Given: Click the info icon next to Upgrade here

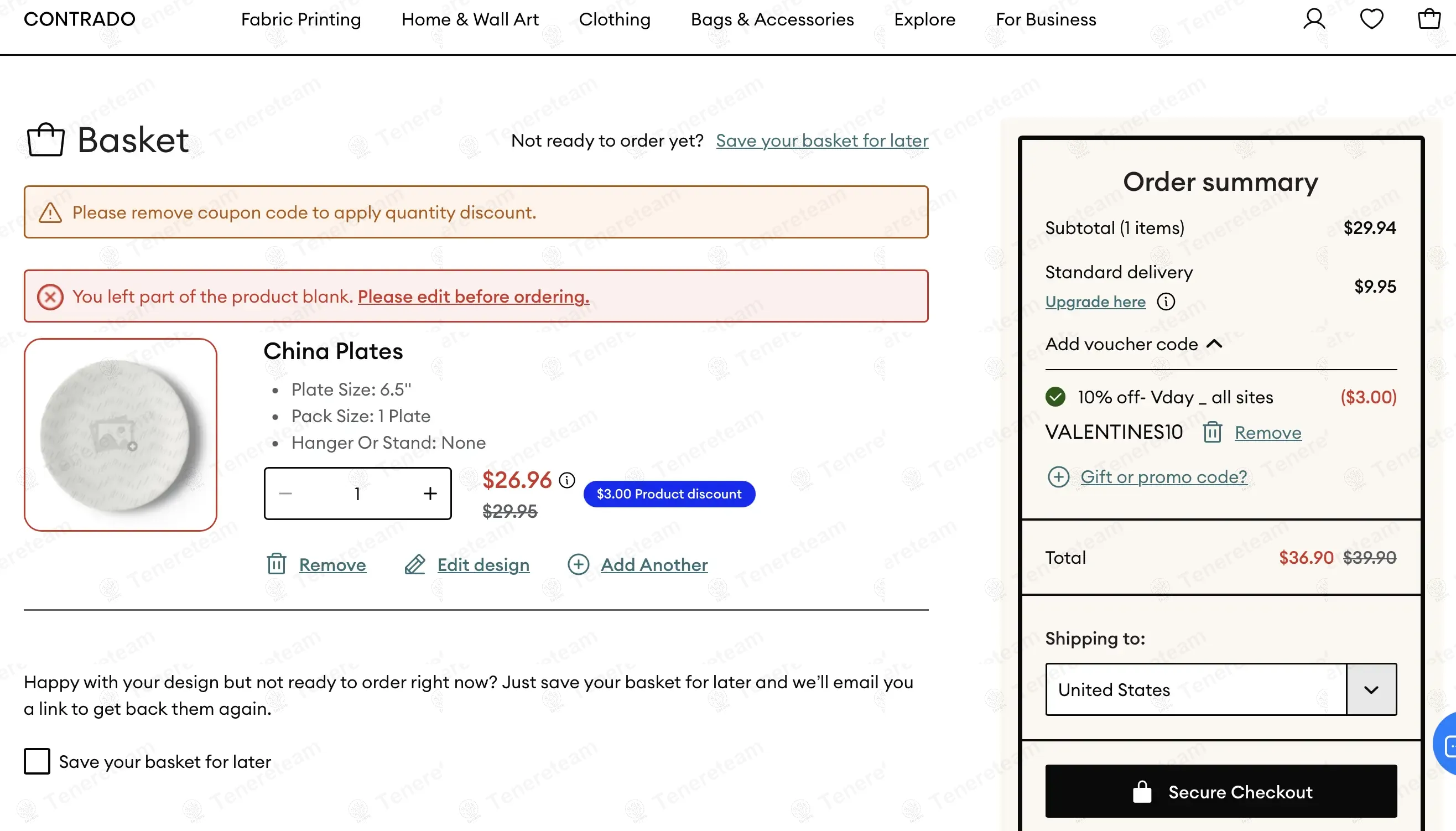Looking at the screenshot, I should (1166, 302).
